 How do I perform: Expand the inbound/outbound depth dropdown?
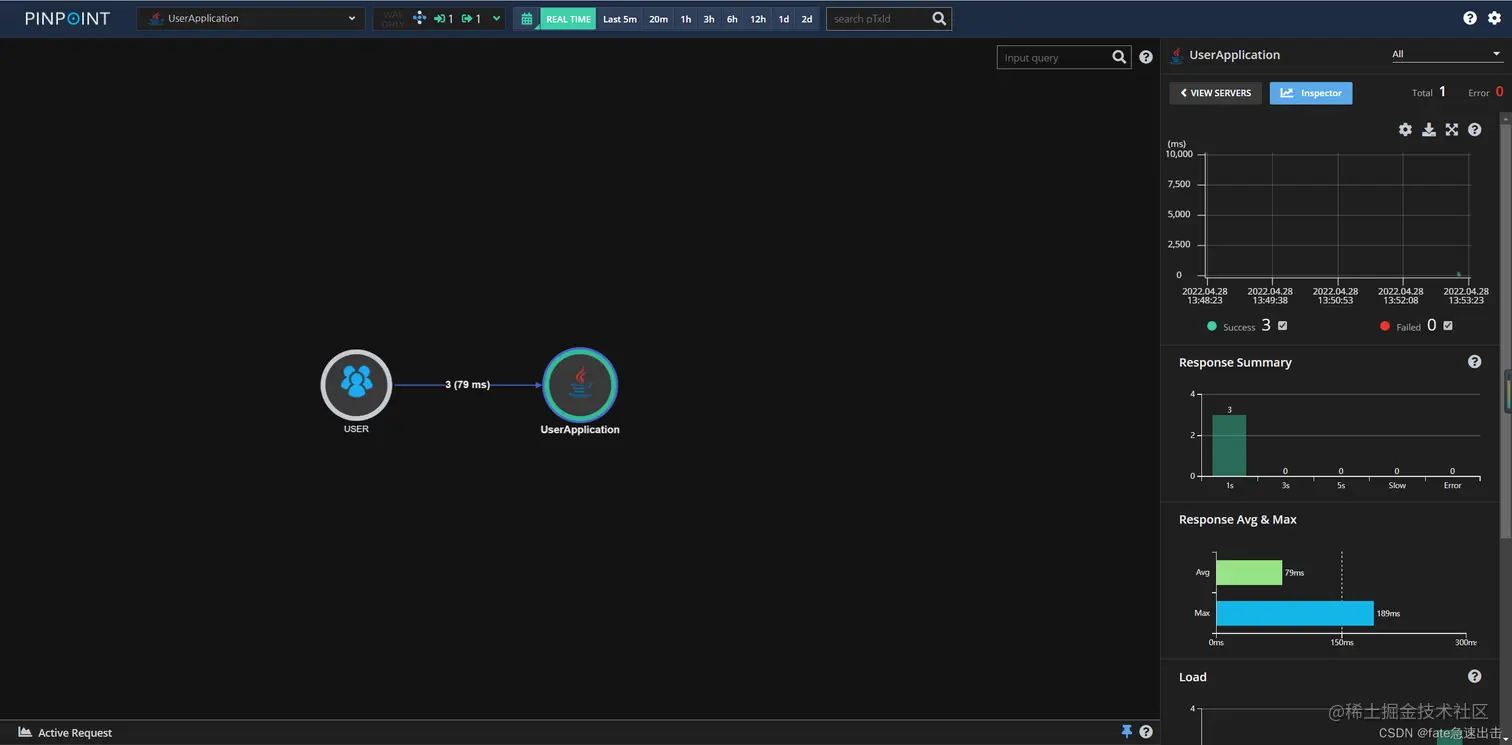click(496, 18)
